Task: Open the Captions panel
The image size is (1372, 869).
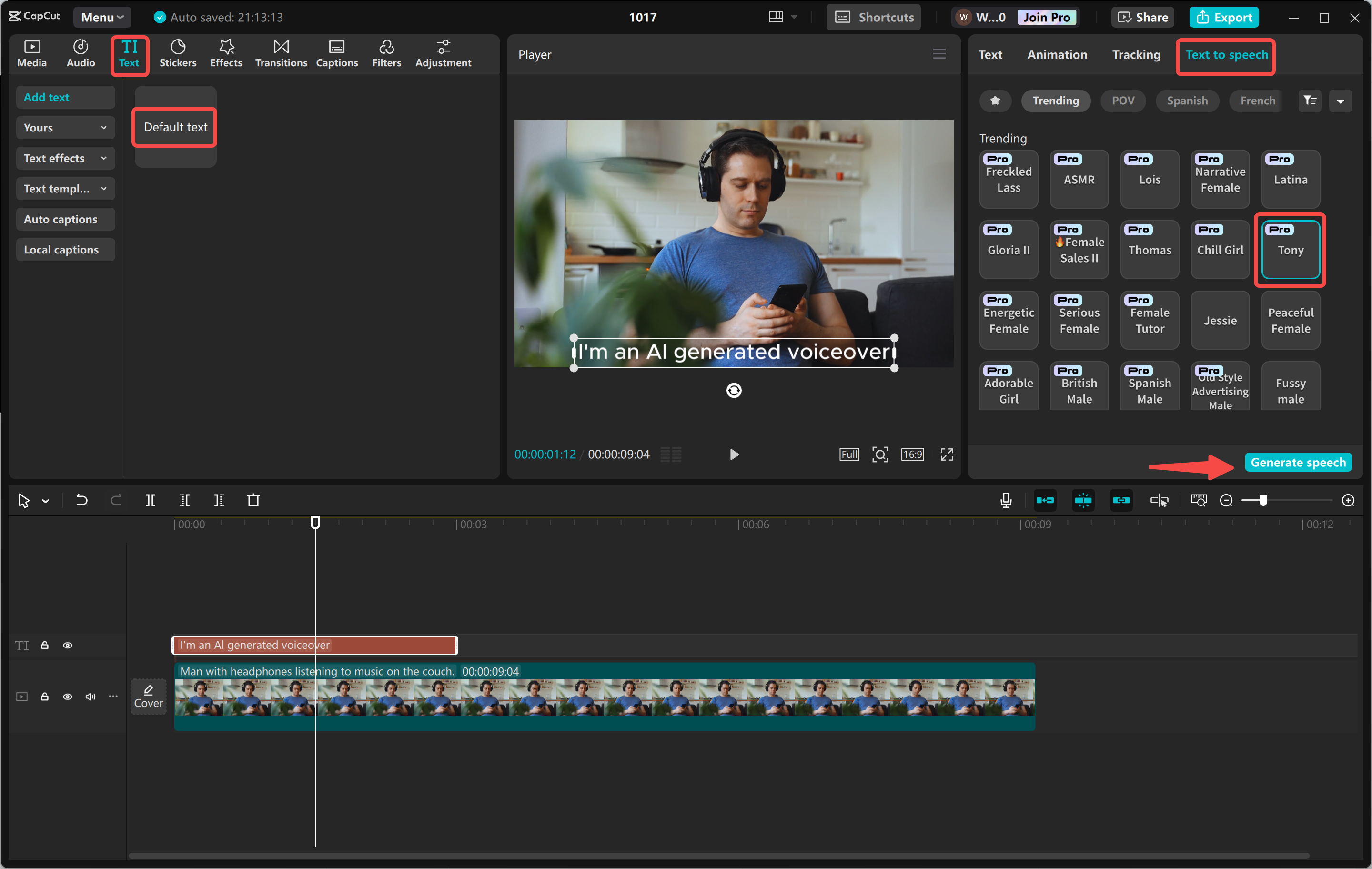Action: 337,54
